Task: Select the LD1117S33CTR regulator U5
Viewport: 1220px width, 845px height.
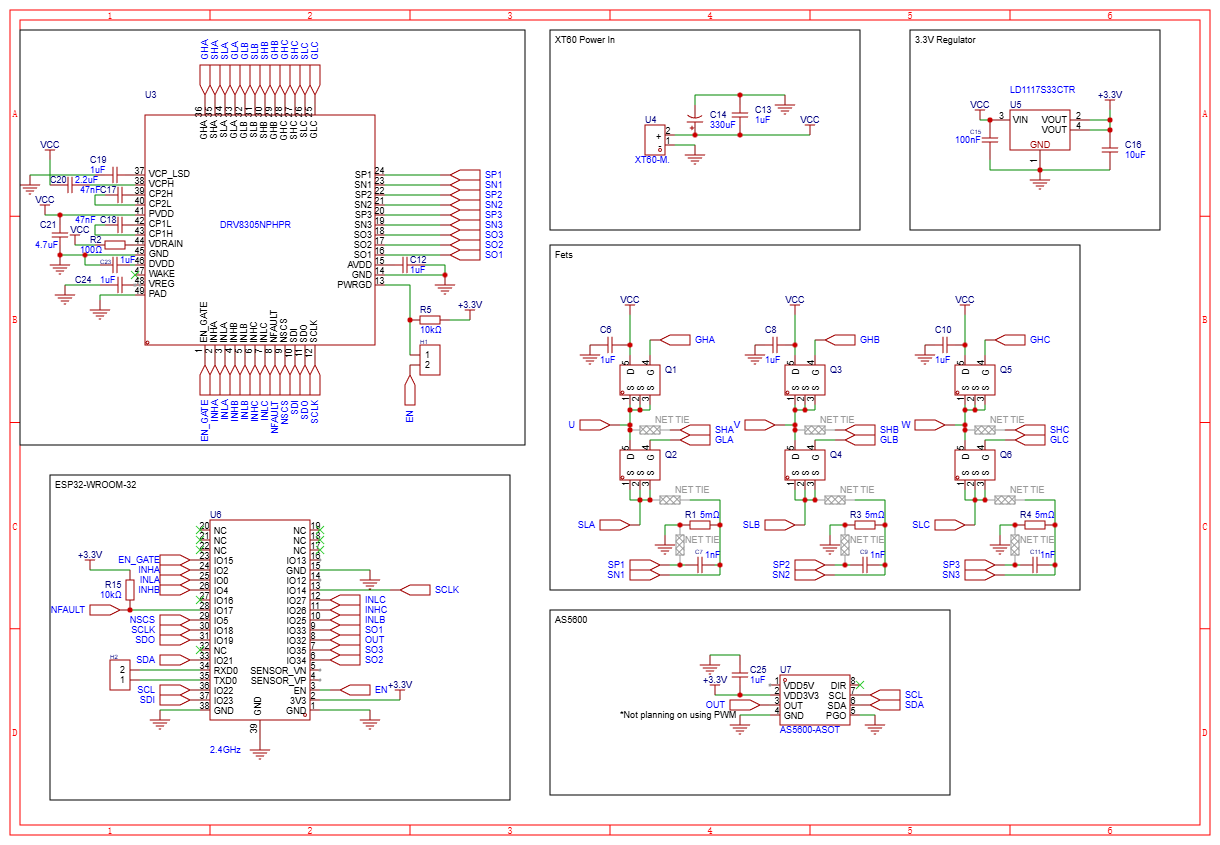Action: click(1039, 131)
